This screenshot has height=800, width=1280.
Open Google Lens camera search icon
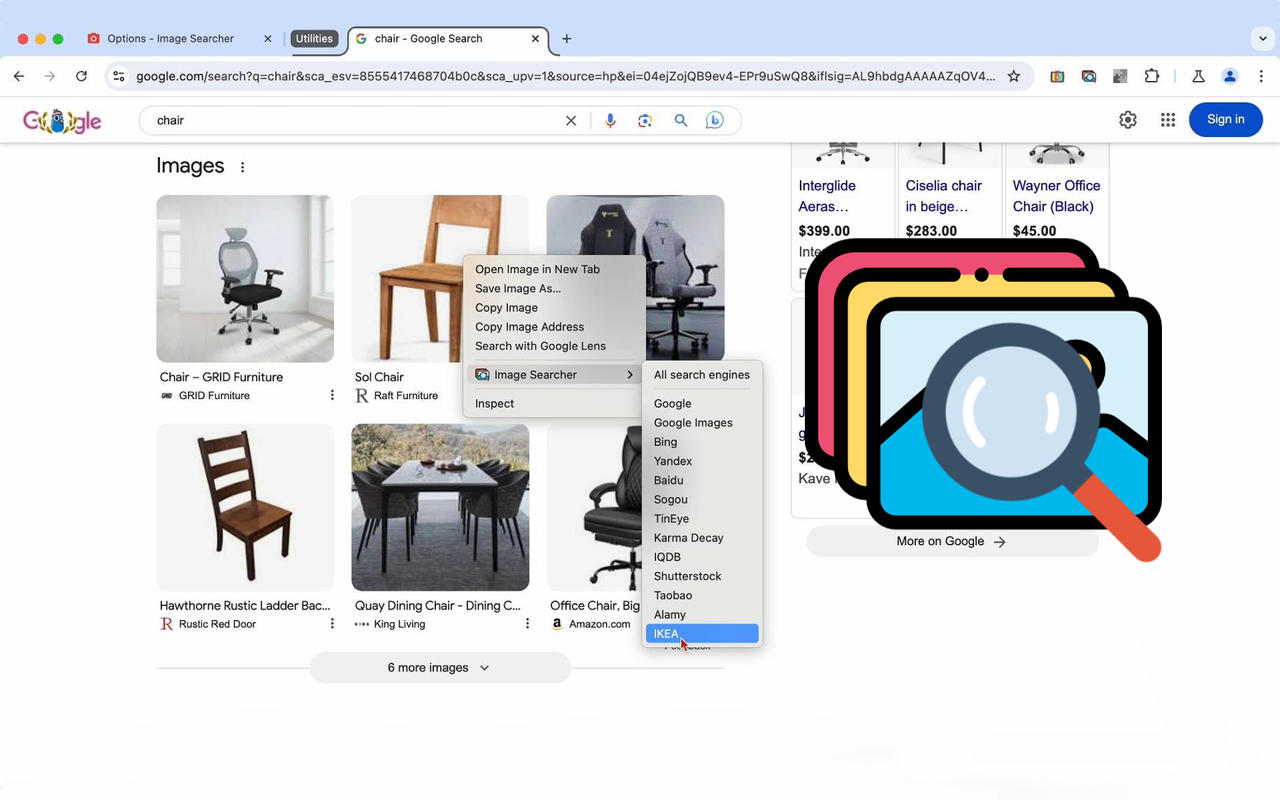[x=645, y=120]
